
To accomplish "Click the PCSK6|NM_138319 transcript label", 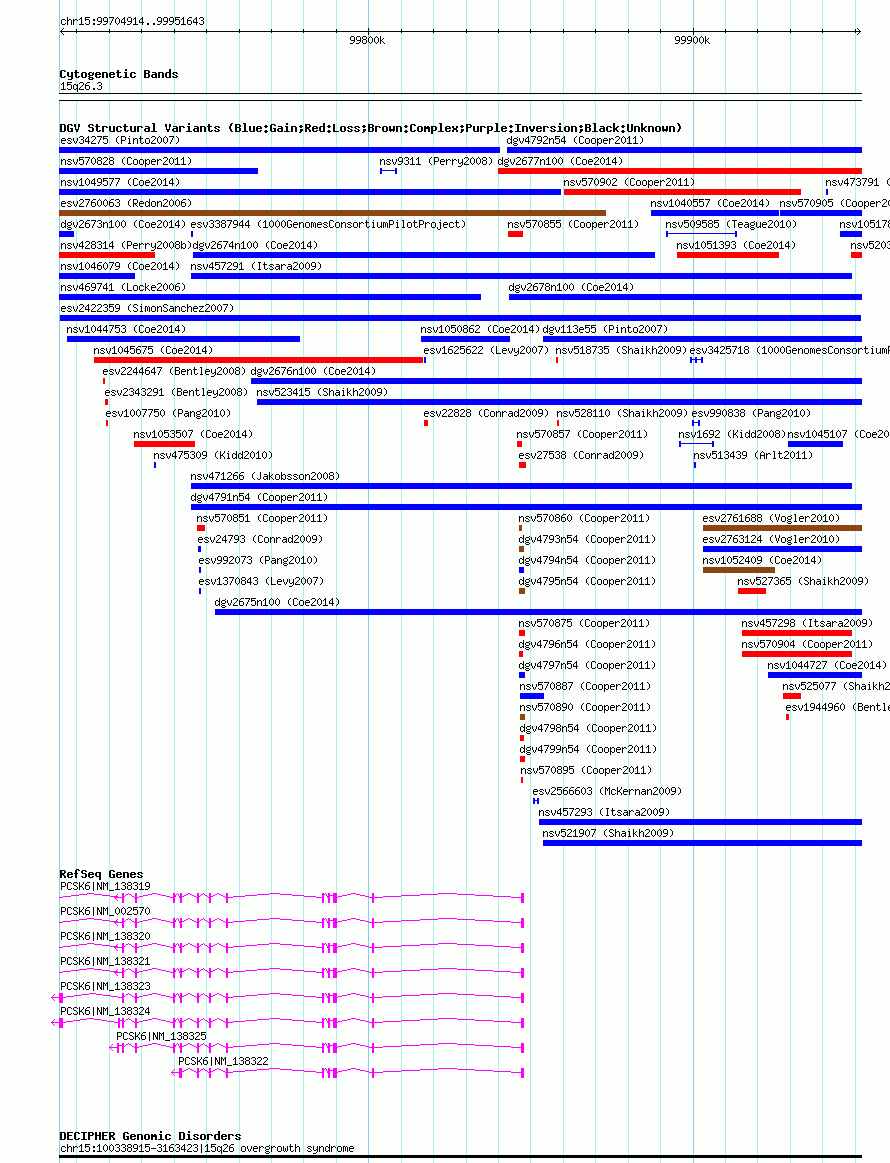I will (105, 886).
